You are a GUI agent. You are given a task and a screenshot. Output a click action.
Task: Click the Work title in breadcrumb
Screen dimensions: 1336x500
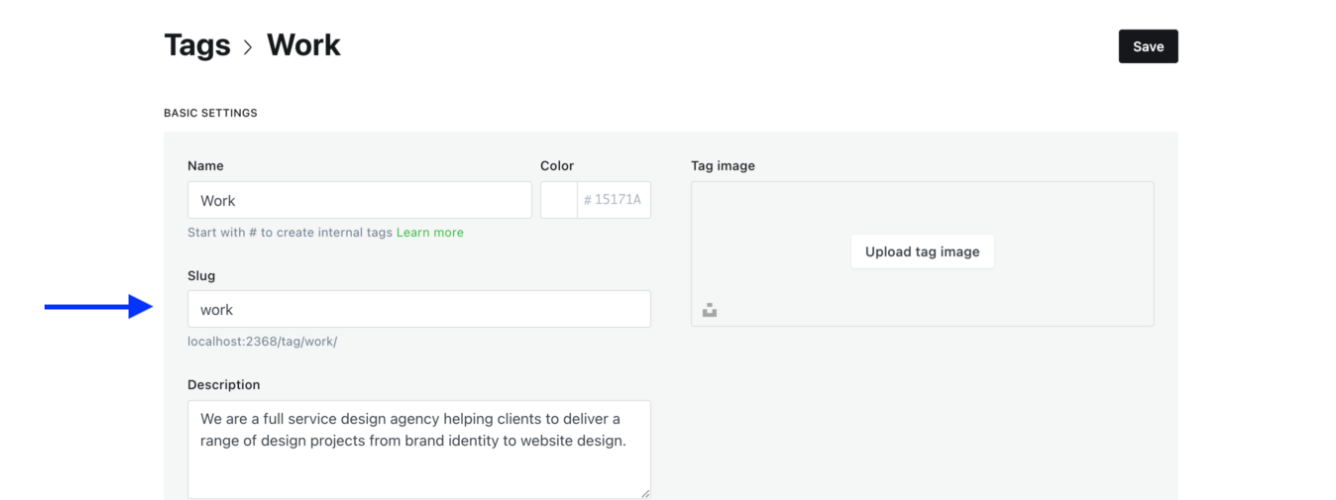pos(304,45)
